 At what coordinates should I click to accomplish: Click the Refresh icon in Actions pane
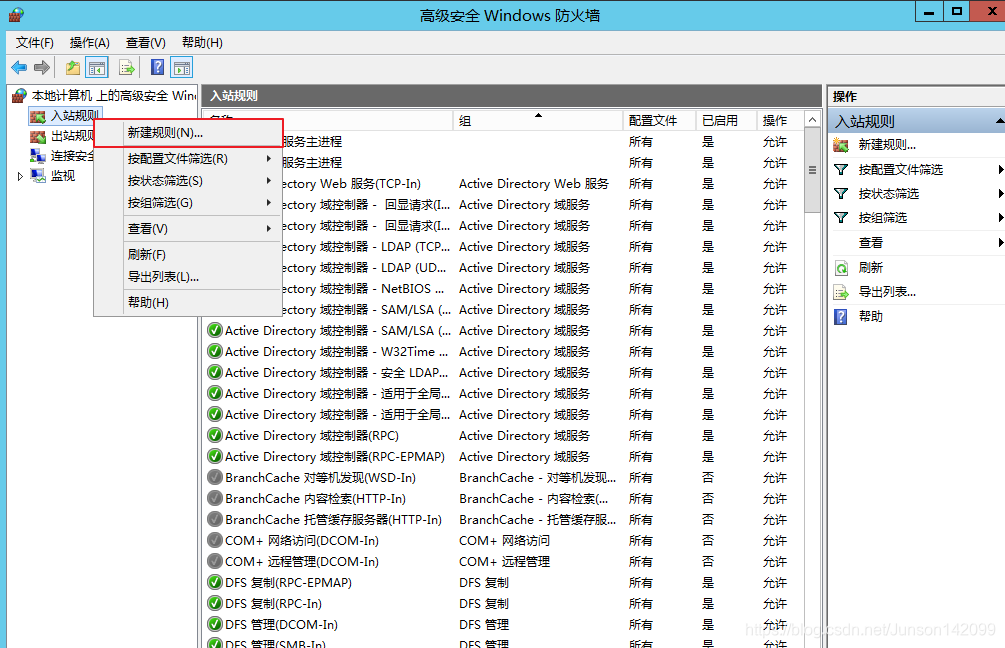[841, 268]
